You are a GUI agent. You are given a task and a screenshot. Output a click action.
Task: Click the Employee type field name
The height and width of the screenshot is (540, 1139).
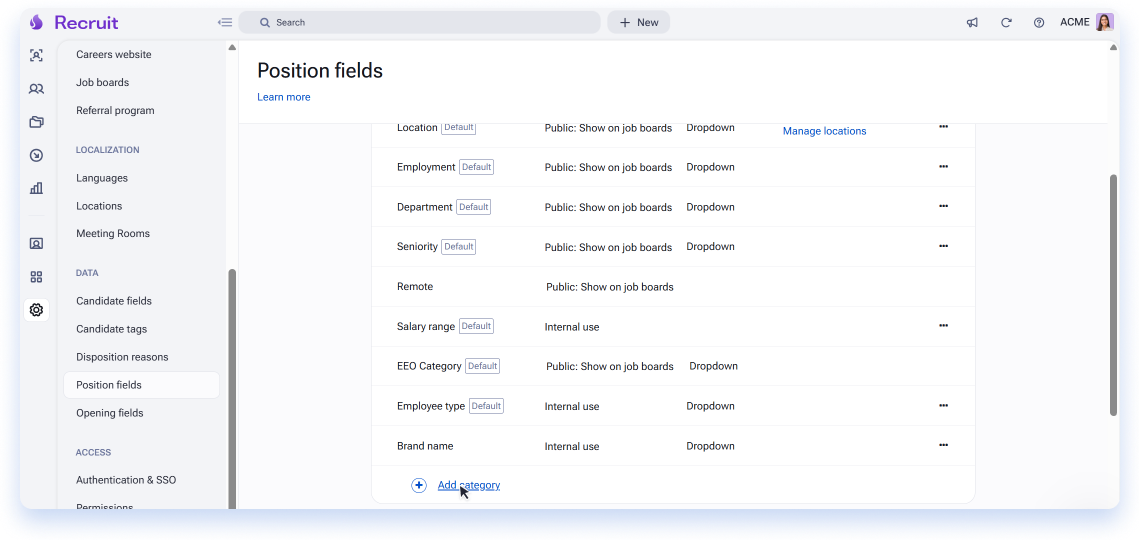coord(431,406)
